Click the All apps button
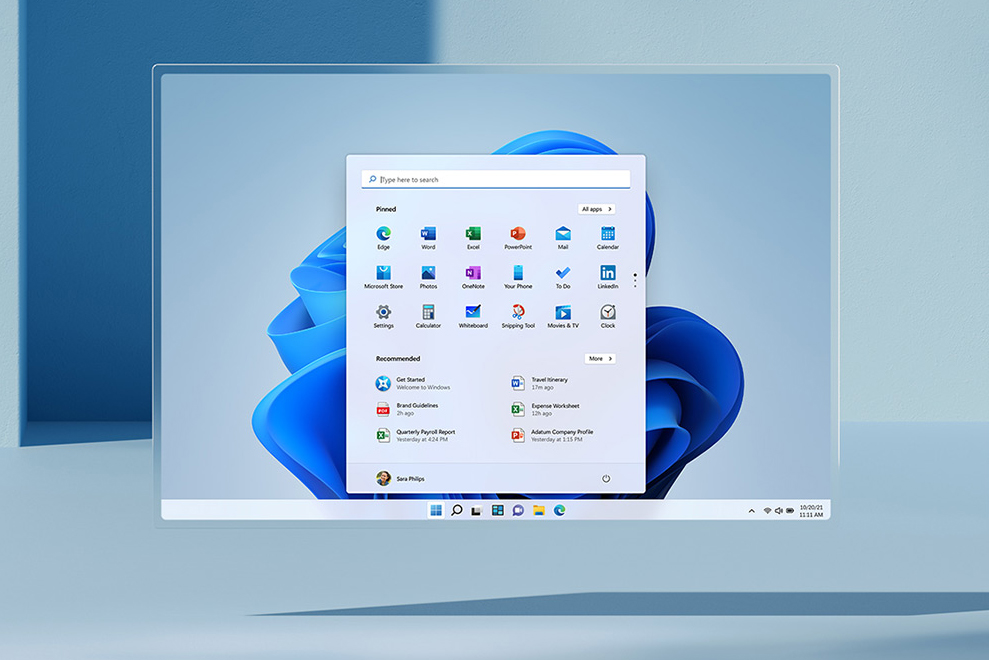Image resolution: width=990 pixels, height=660 pixels. pos(597,209)
